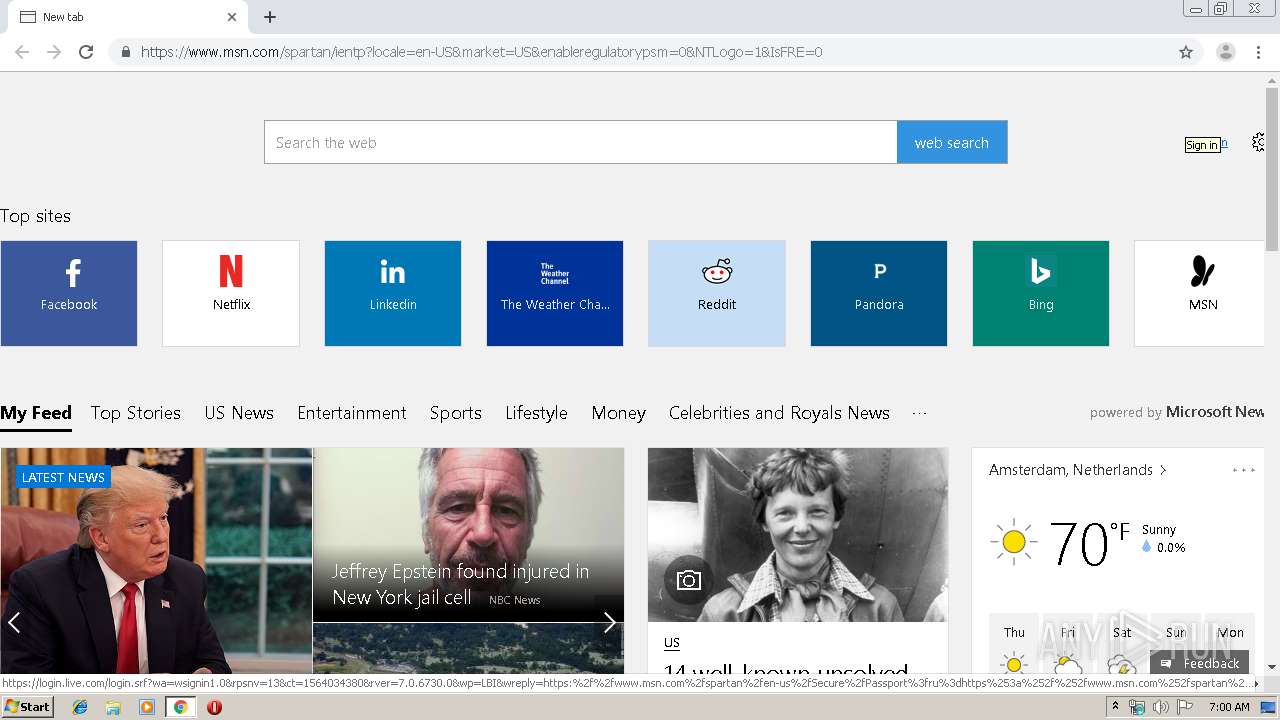Viewport: 1280px width, 720px height.
Task: Close the New tab tab
Action: pos(232,17)
